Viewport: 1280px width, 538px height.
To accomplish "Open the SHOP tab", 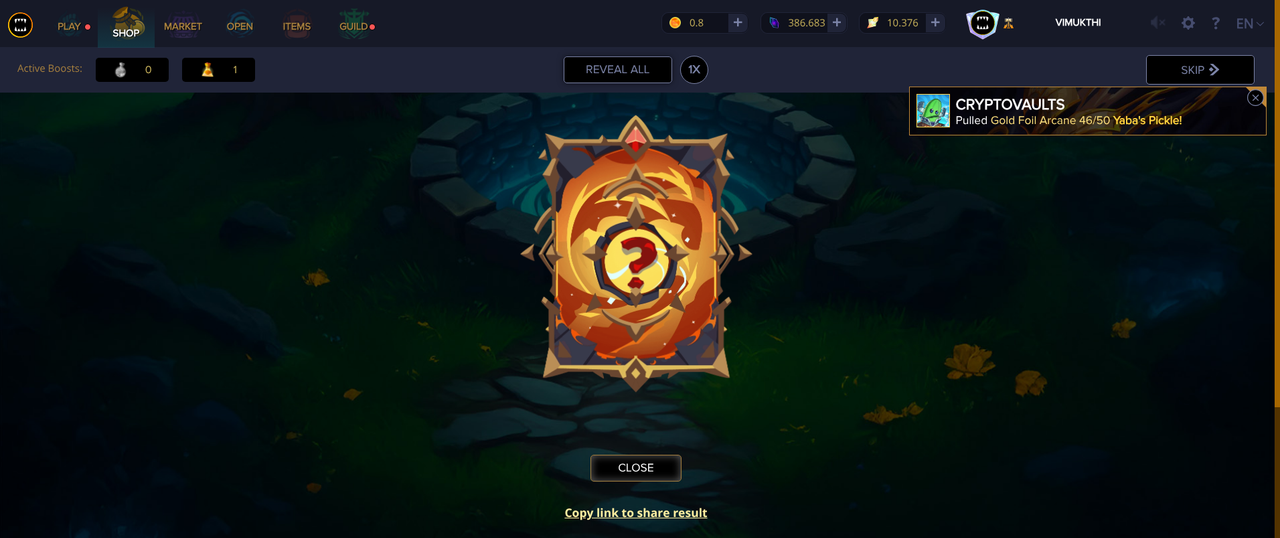I will [126, 24].
